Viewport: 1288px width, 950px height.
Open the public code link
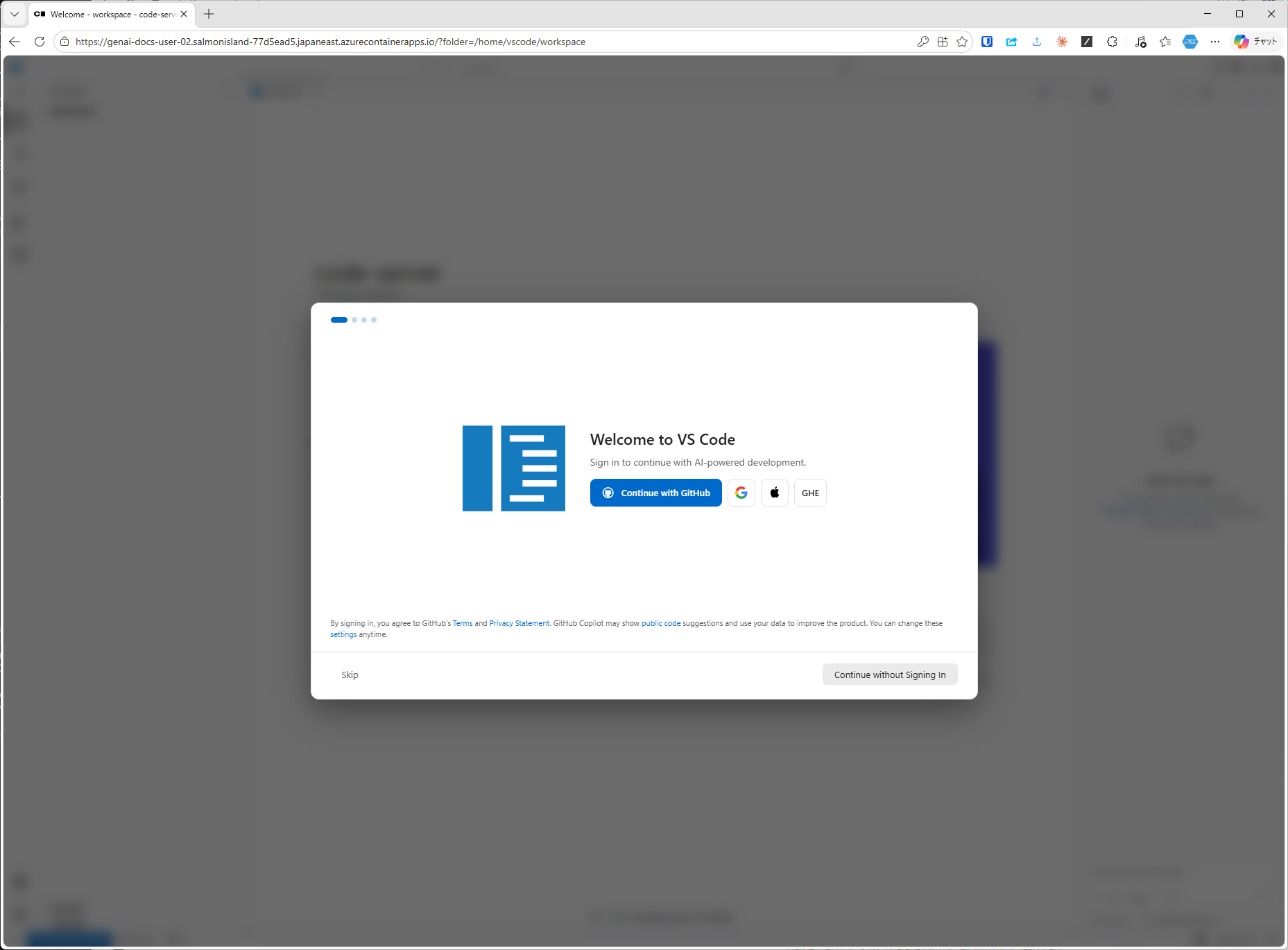pyautogui.click(x=660, y=623)
